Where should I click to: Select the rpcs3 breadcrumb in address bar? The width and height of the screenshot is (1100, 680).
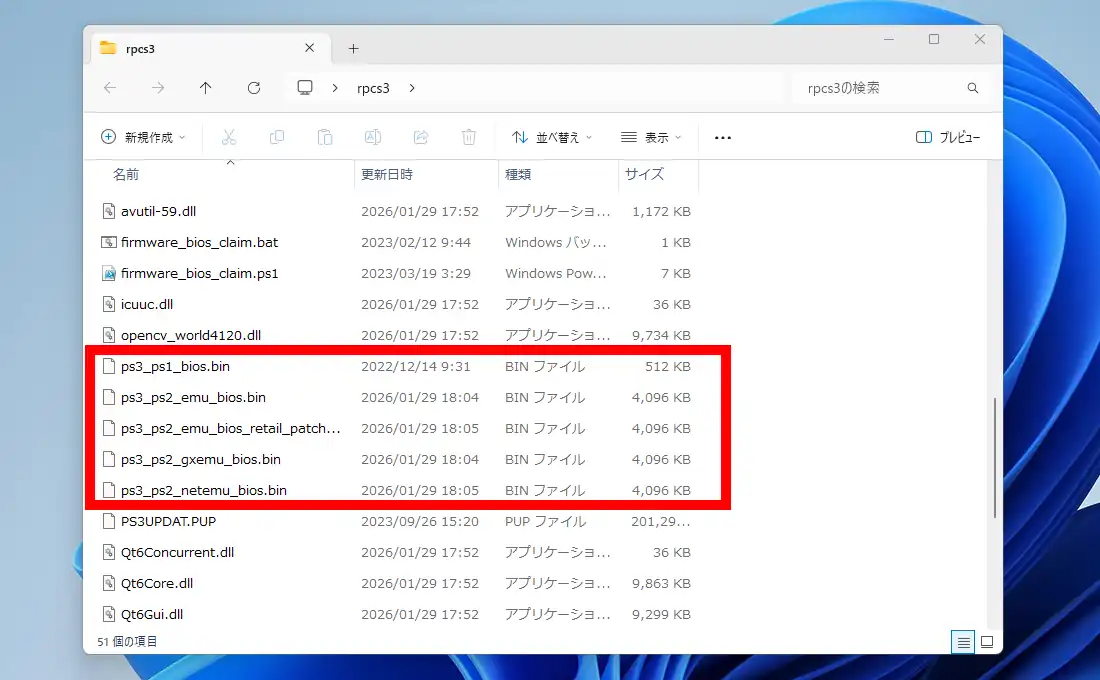click(373, 88)
